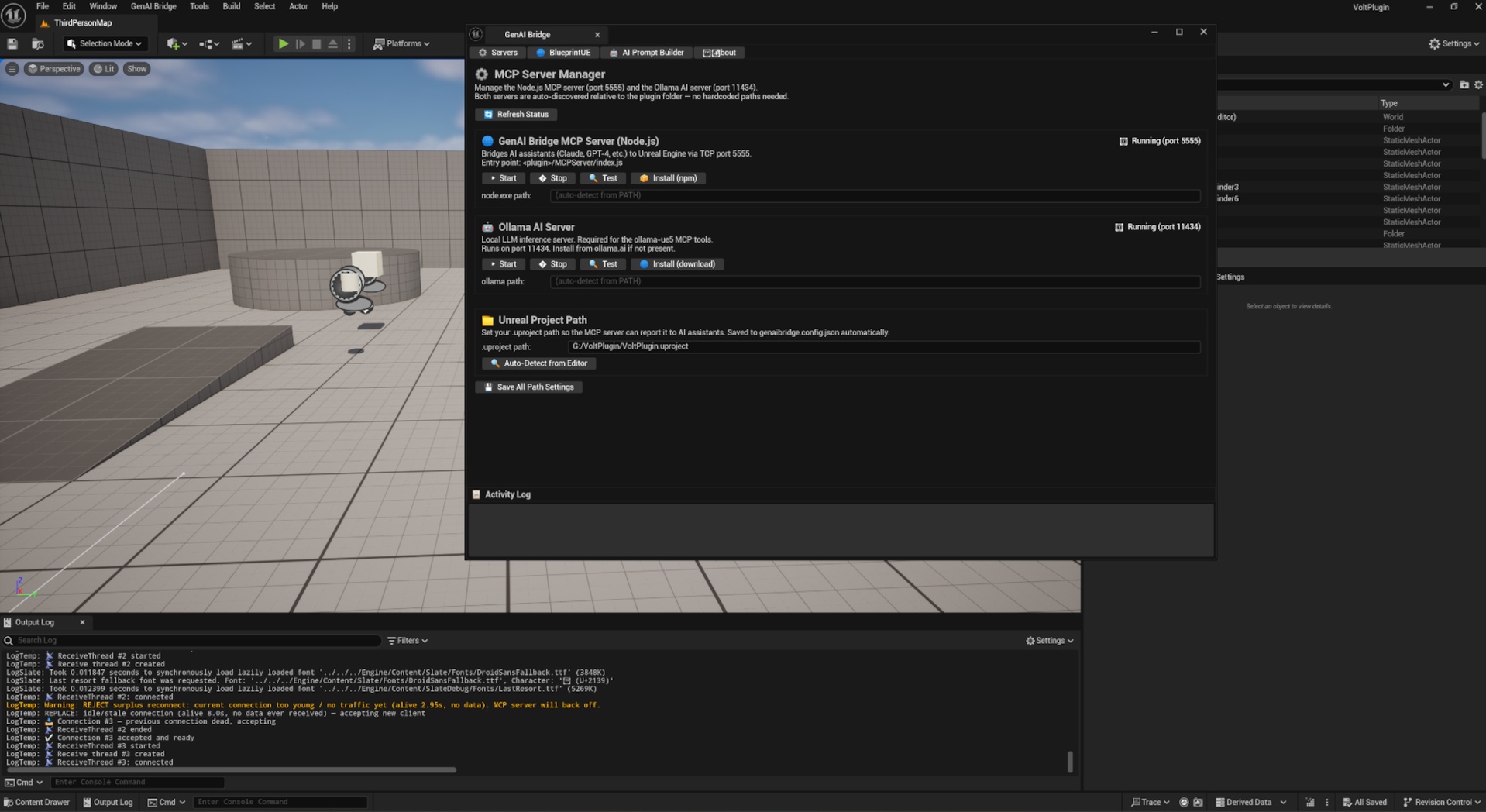
Task: Click the GenAI Bridge window tab icon
Action: click(x=476, y=34)
